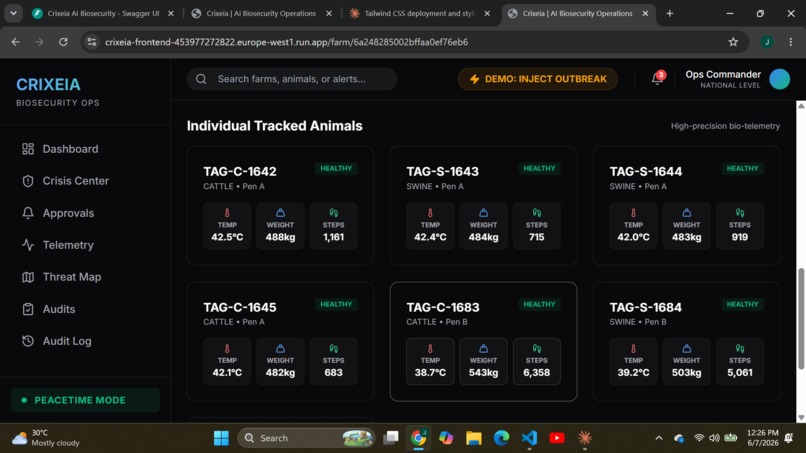Open the taskbar weather widget
This screenshot has width=806, height=453.
point(46,438)
